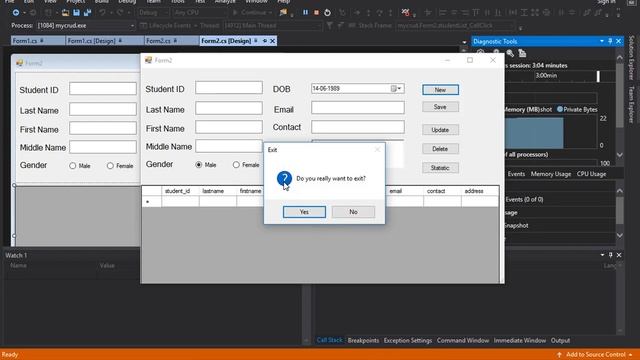Click the Form2 running window app icon
This screenshot has width=640, height=360.
tap(148, 60)
